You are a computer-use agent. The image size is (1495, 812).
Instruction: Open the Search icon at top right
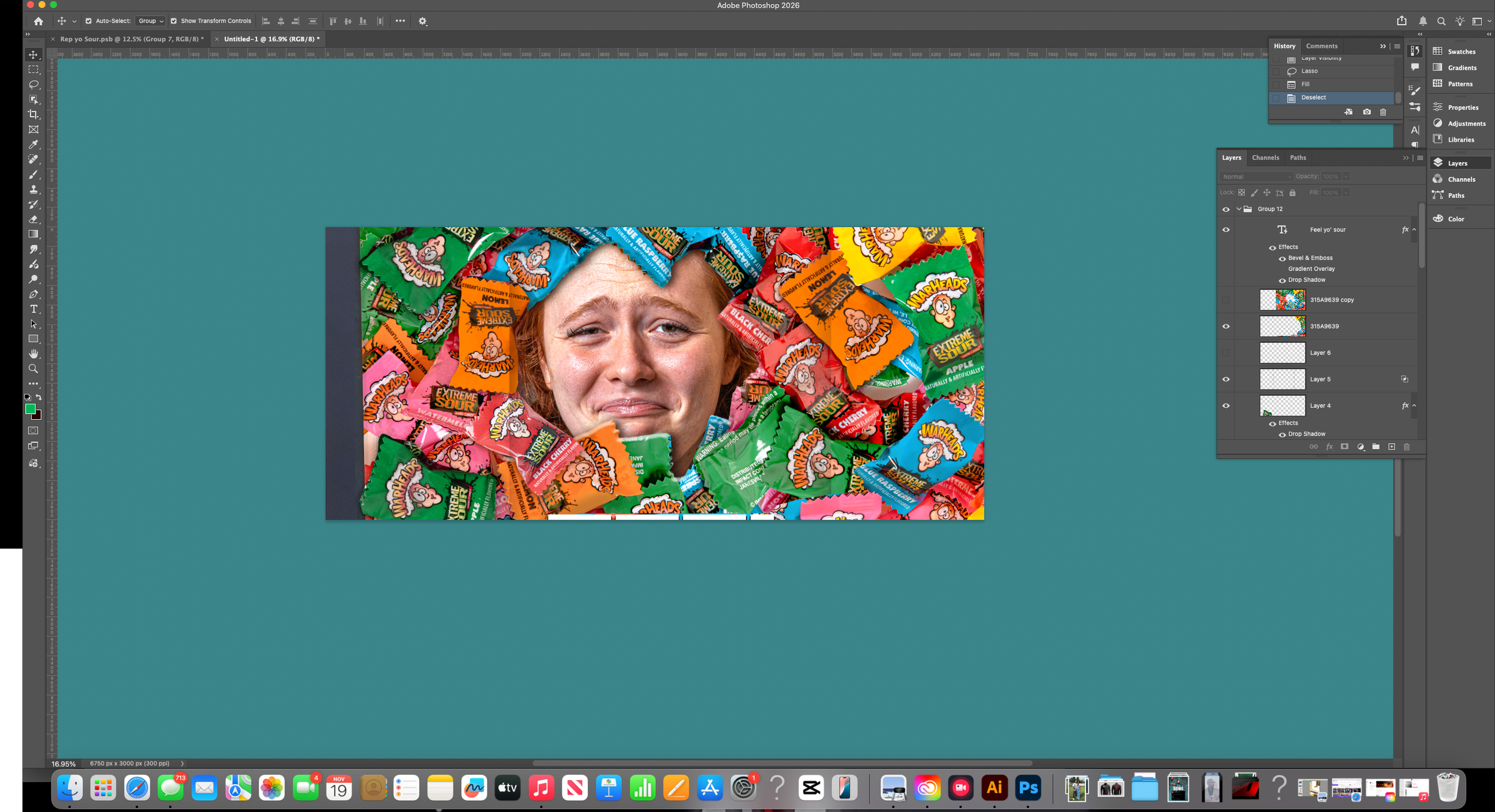1441,21
